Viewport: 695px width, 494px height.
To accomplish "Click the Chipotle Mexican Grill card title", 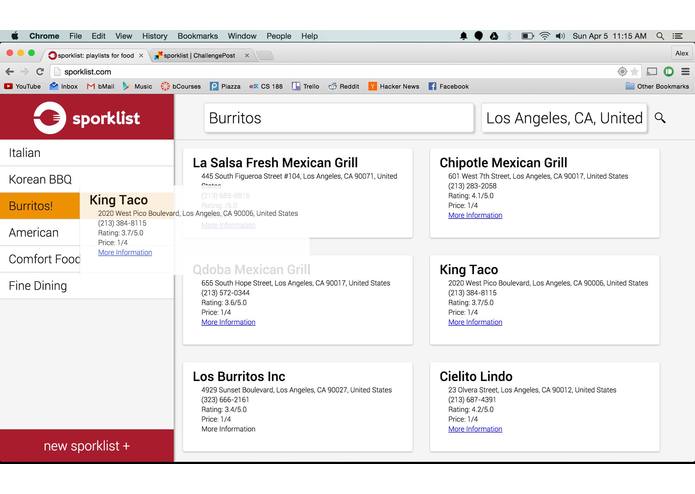I will point(504,163).
